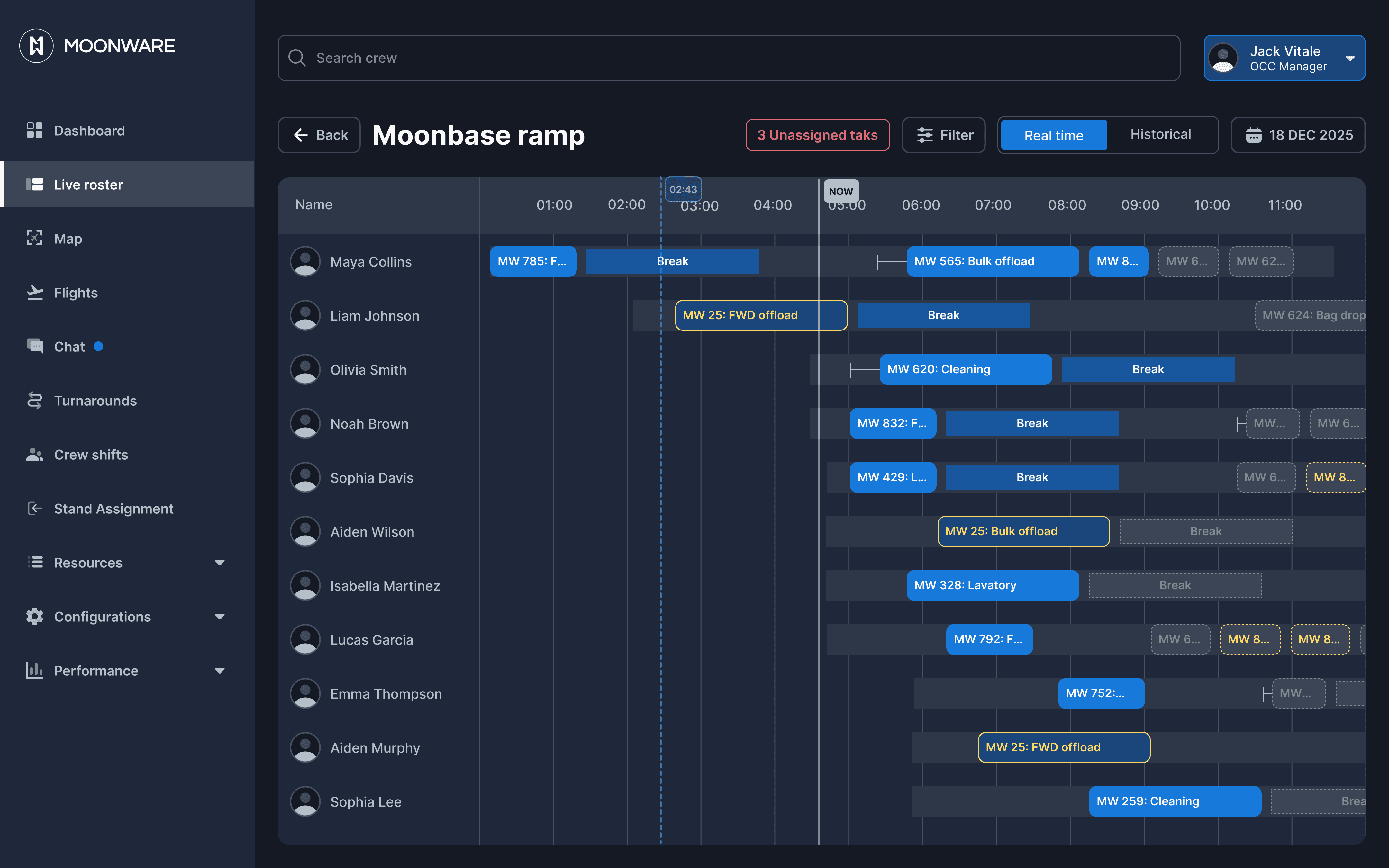Open 3 Unassigned tasks button
Screen dimensions: 1389x868
pos(817,135)
